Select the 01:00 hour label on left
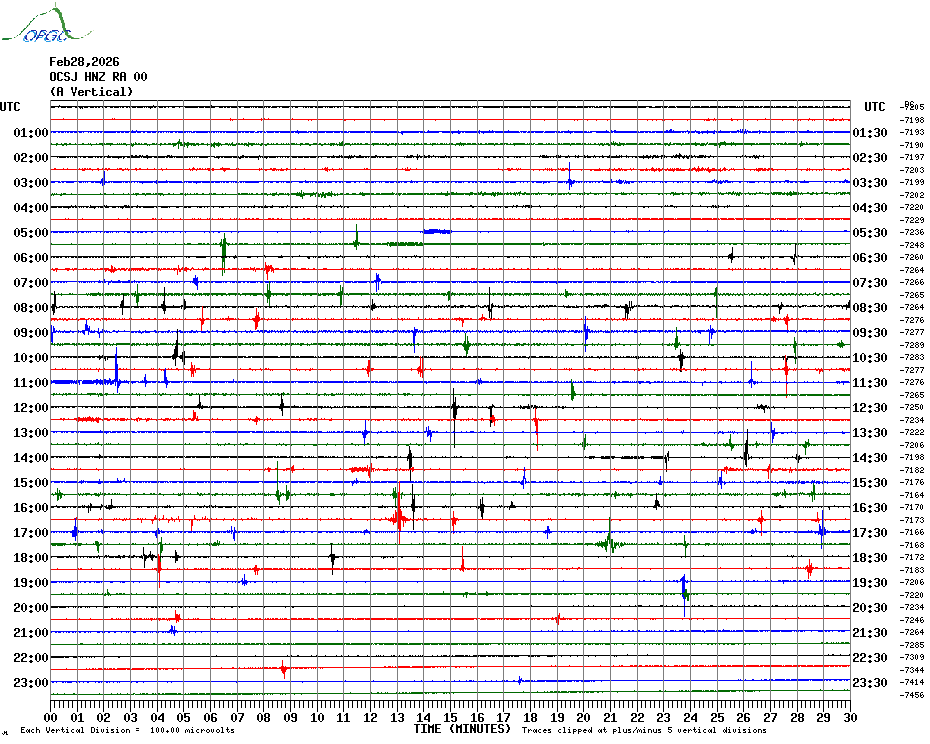Viewport: 930px width, 744px height. click(31, 133)
